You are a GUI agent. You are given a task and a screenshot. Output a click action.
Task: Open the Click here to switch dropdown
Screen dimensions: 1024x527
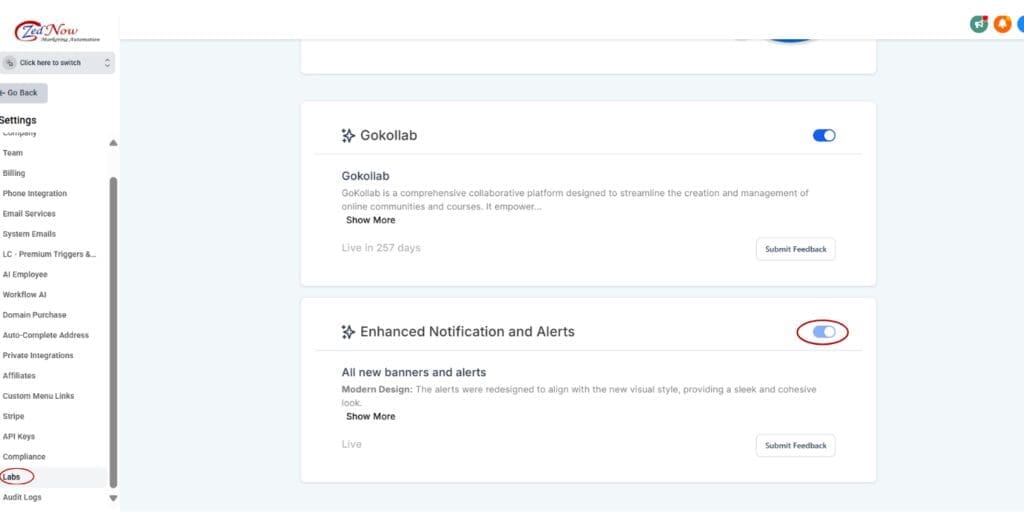[x=58, y=63]
